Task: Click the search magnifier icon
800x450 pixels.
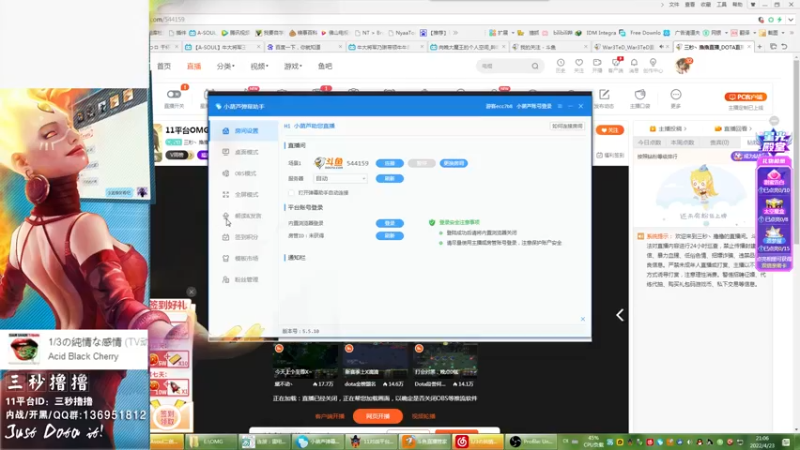Action: [x=535, y=66]
